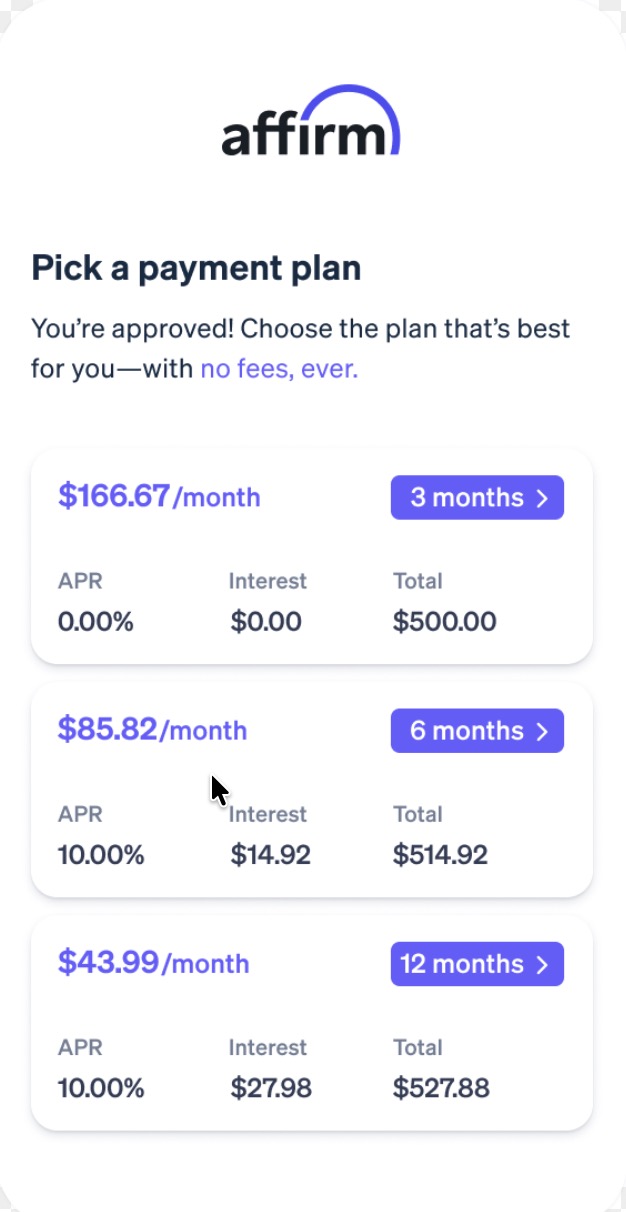Click the "Pick a payment plan" heading
Screen dimensions: 626x1212
point(196,268)
